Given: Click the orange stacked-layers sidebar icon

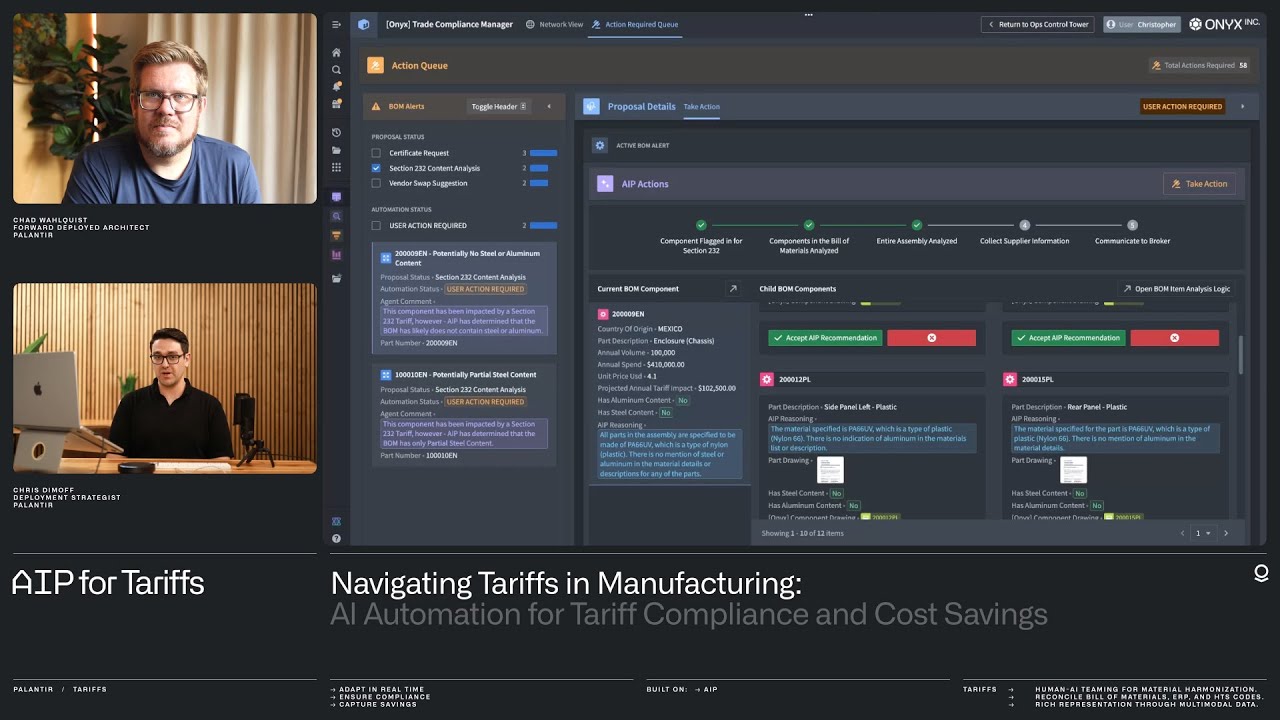Looking at the screenshot, I should [x=336, y=236].
